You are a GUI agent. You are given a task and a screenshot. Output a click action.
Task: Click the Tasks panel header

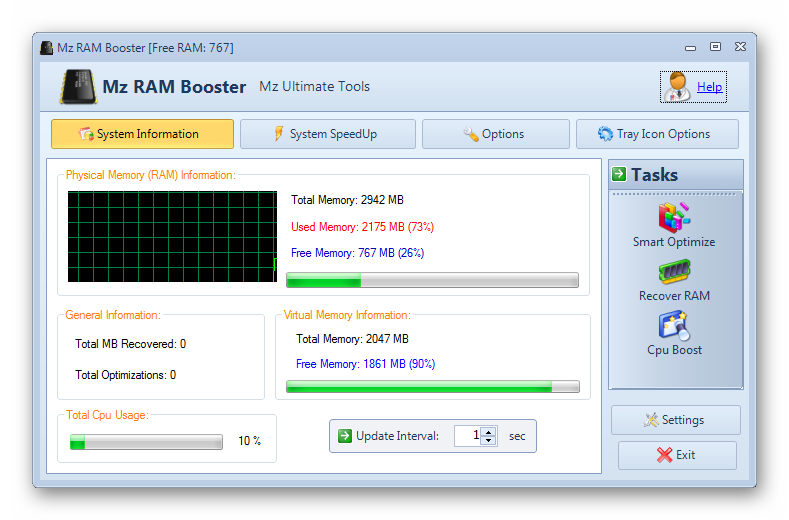(x=676, y=175)
